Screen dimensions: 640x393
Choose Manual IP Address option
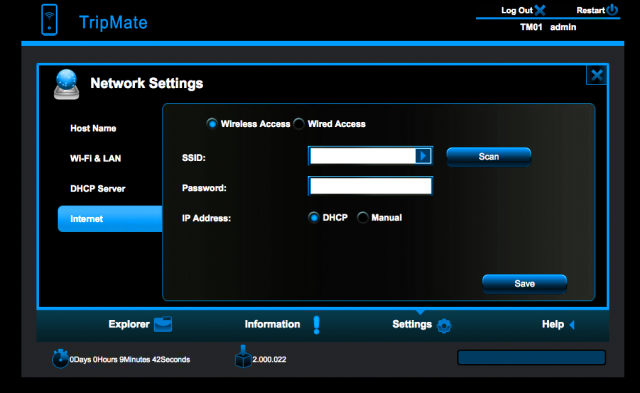tap(362, 218)
